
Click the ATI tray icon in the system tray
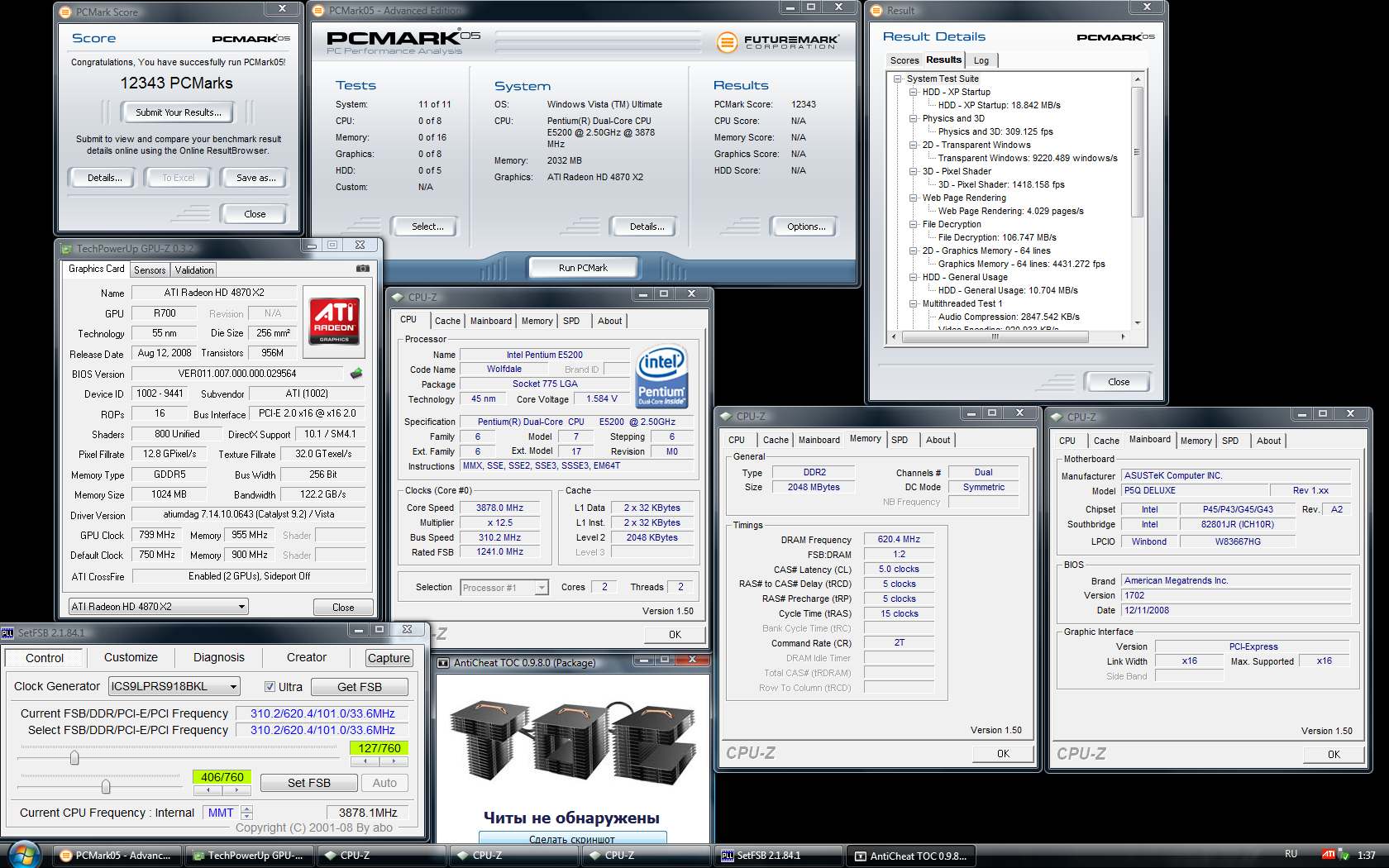pyautogui.click(x=1328, y=854)
